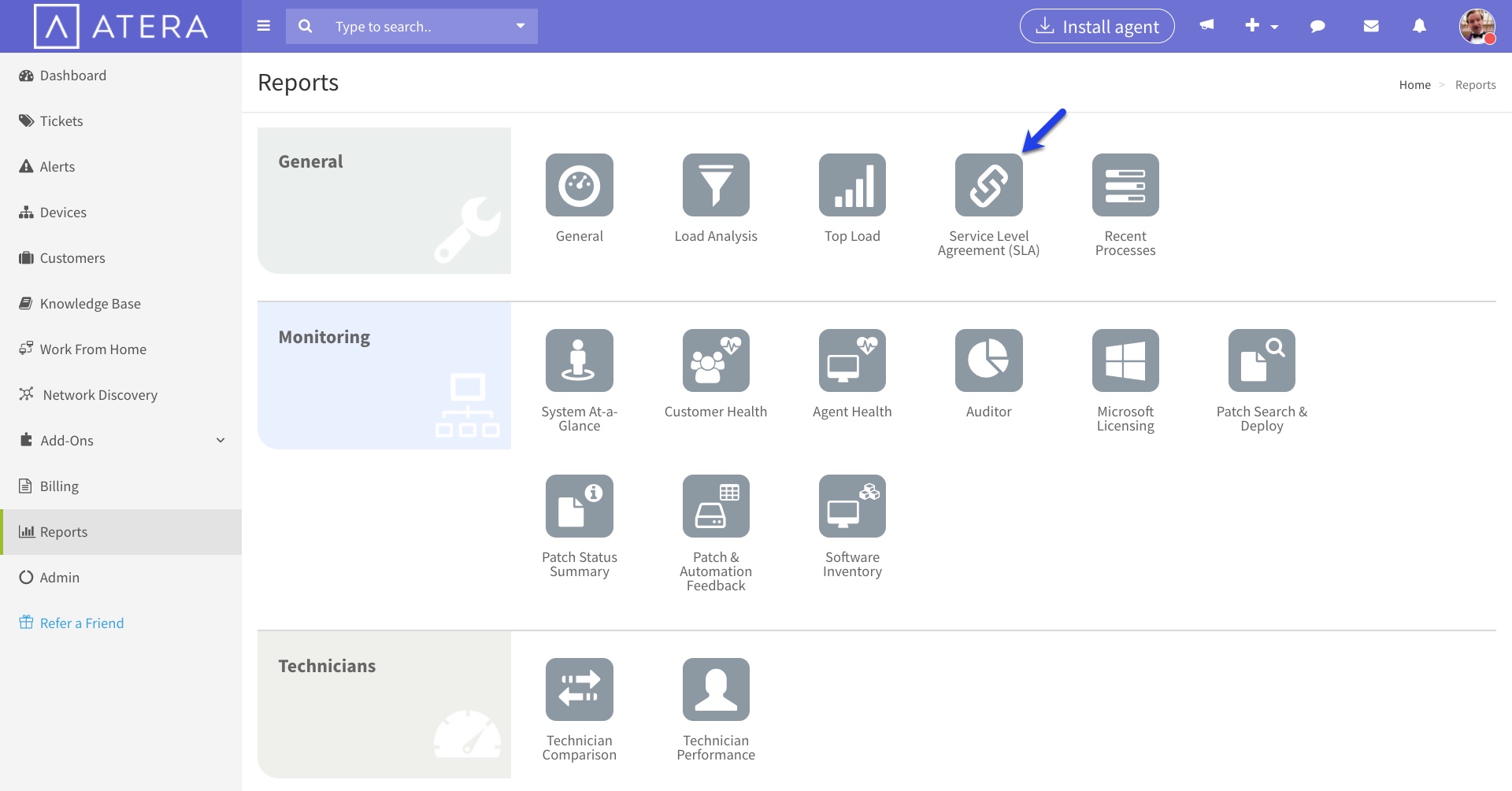Open the plus quick-add dropdown
The height and width of the screenshot is (791, 1512).
[x=1261, y=26]
